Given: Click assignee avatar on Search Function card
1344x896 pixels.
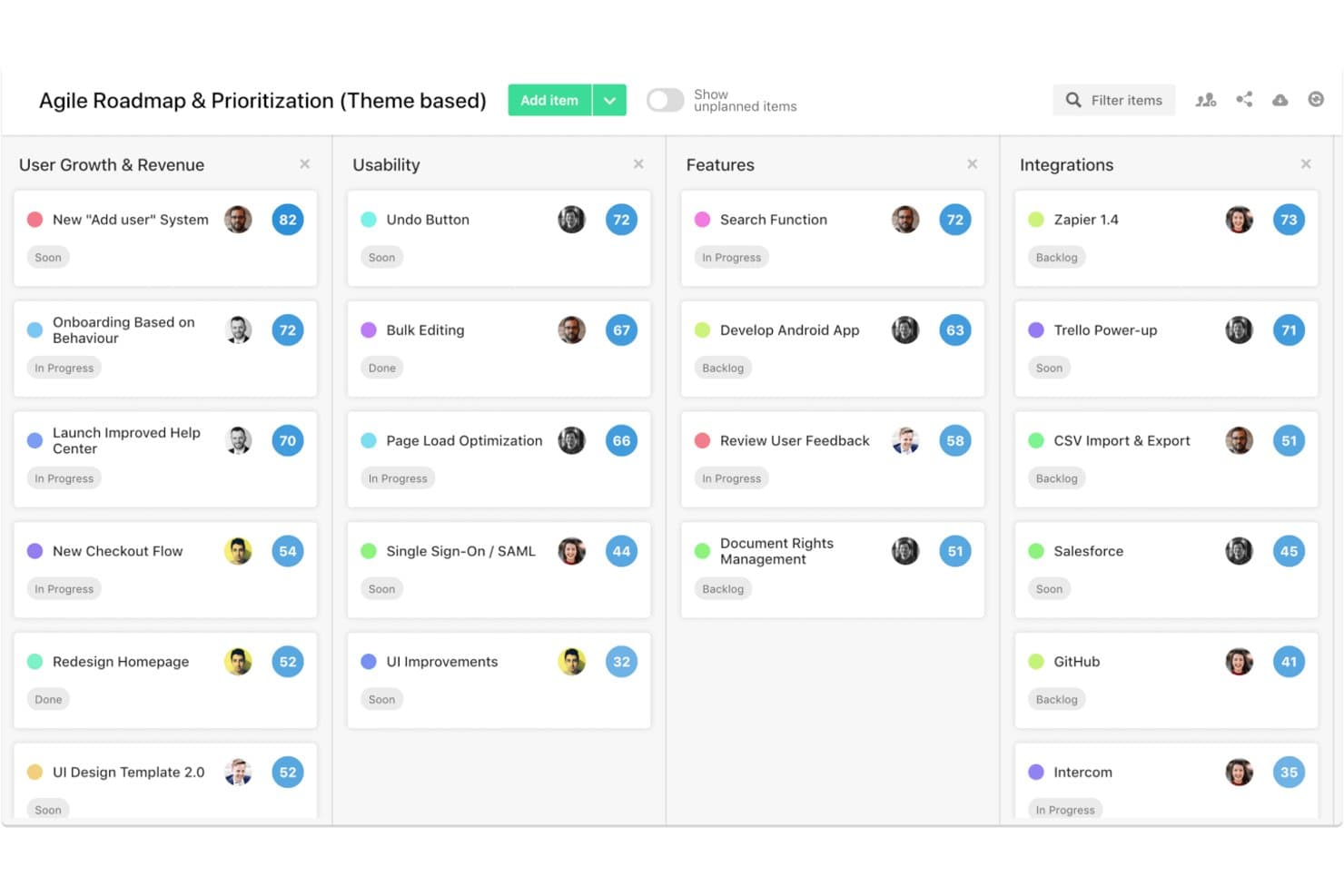Looking at the screenshot, I should (x=905, y=220).
